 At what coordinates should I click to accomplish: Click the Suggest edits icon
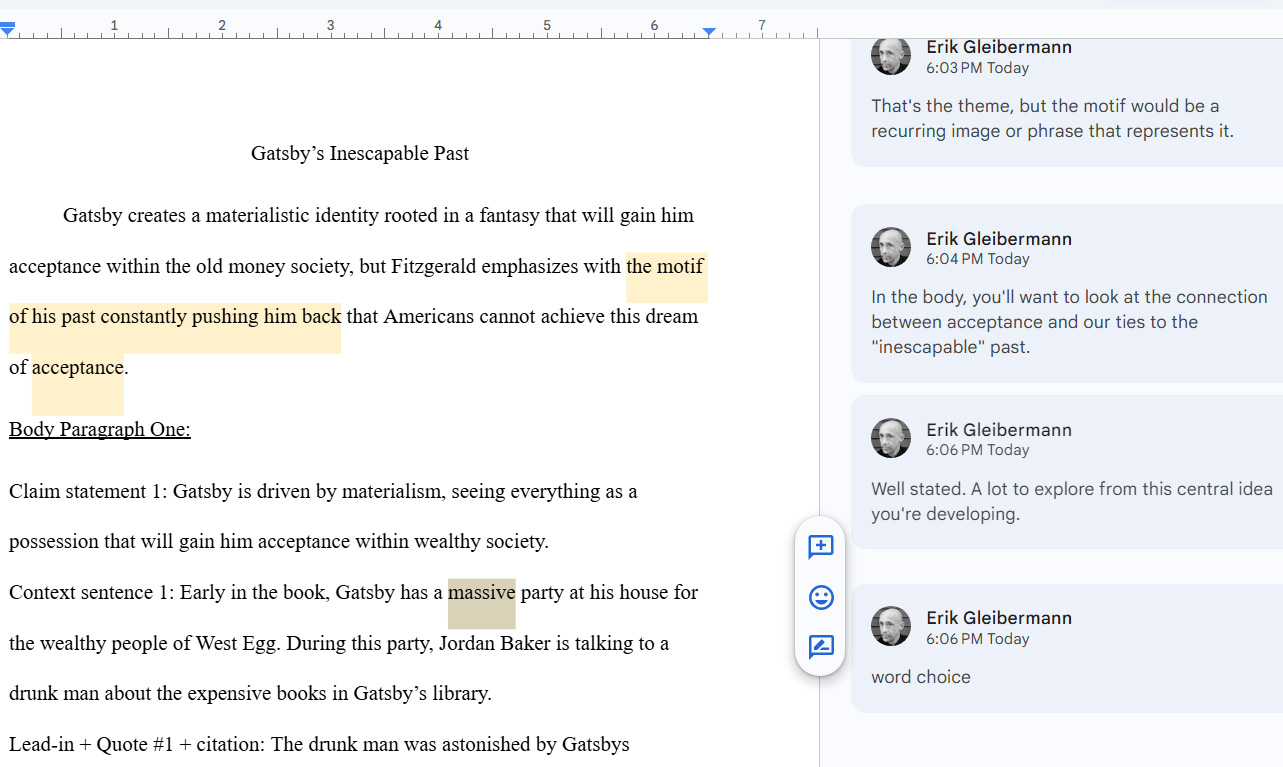pyautogui.click(x=820, y=646)
